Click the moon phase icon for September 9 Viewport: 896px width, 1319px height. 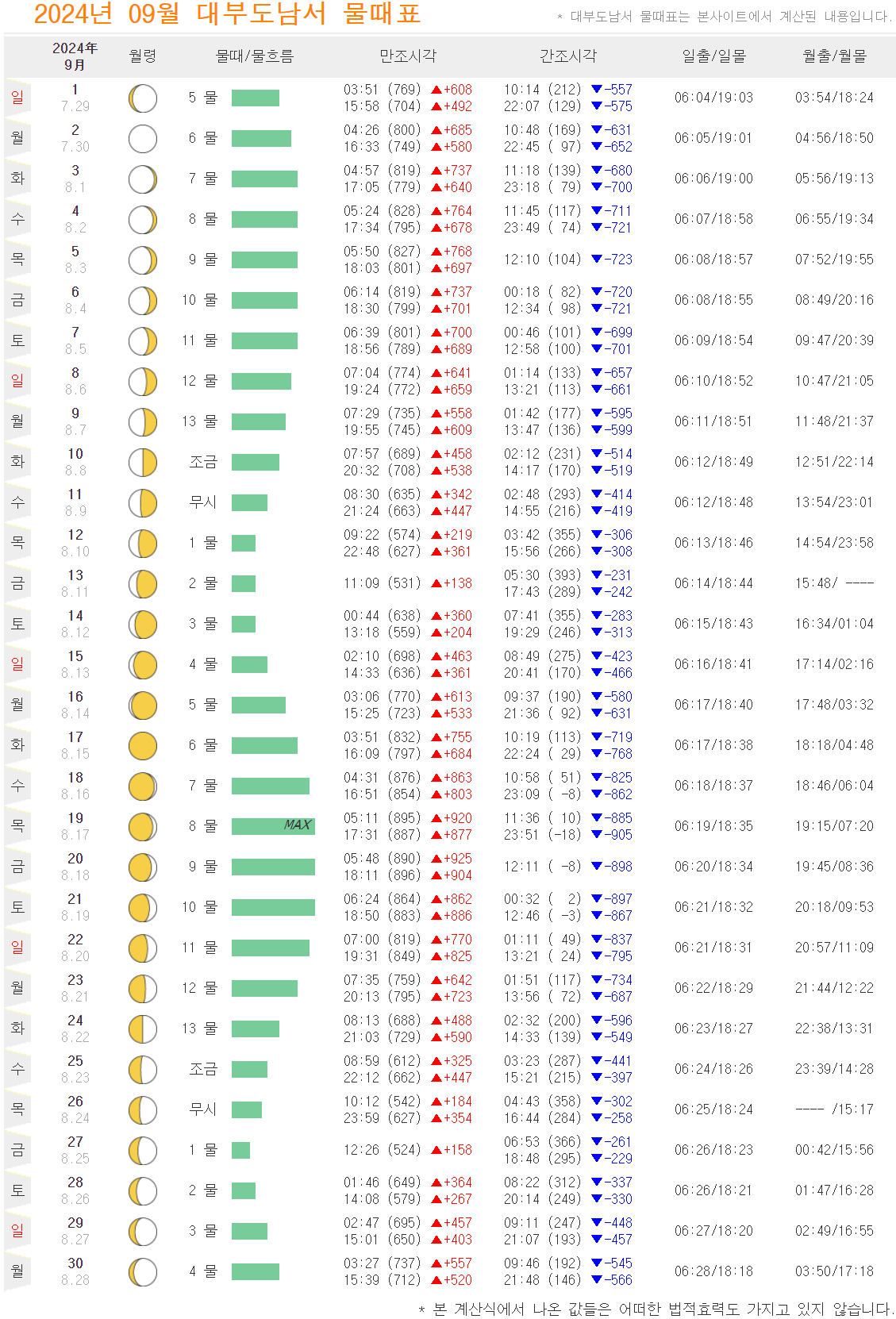[x=143, y=422]
